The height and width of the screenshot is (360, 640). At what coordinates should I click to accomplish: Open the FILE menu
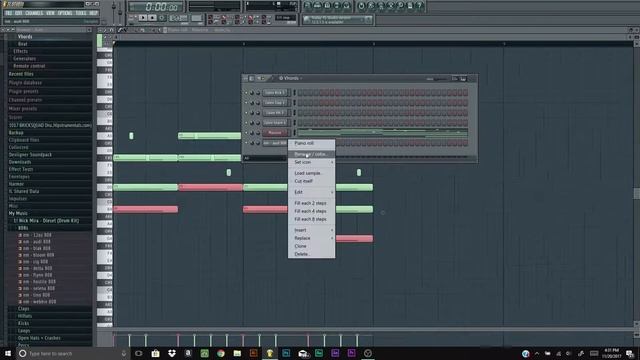(x=9, y=13)
